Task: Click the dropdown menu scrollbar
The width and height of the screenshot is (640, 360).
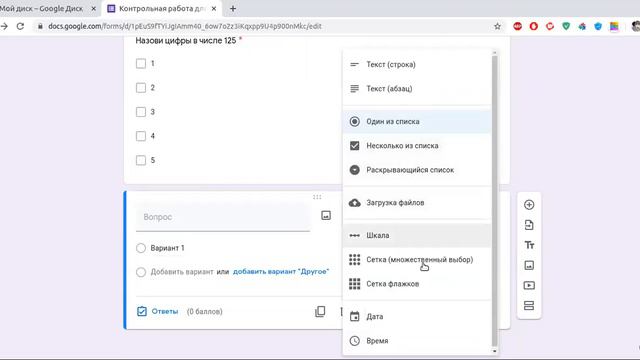Action: pyautogui.click(x=495, y=201)
